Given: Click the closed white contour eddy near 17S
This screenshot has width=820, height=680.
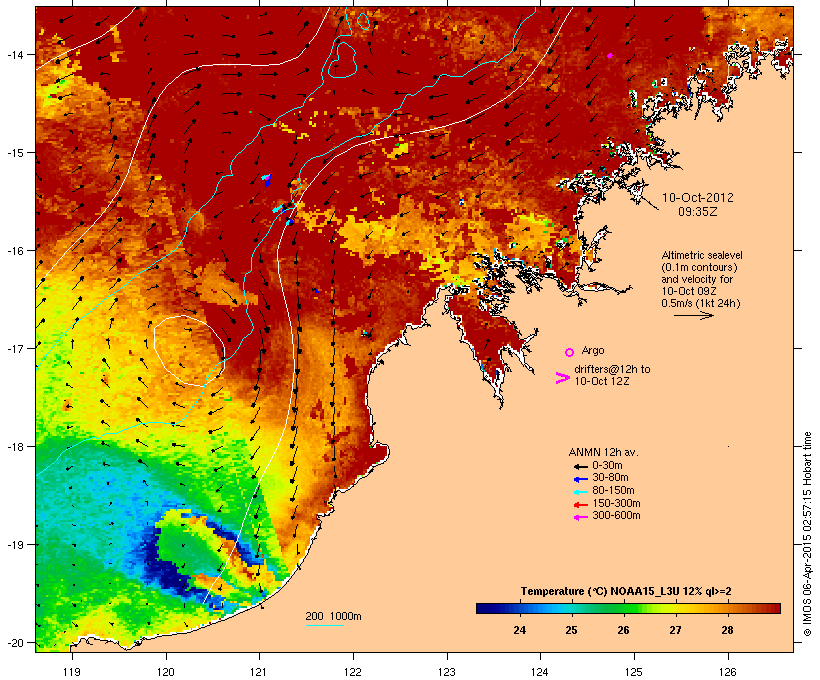Looking at the screenshot, I should [189, 351].
